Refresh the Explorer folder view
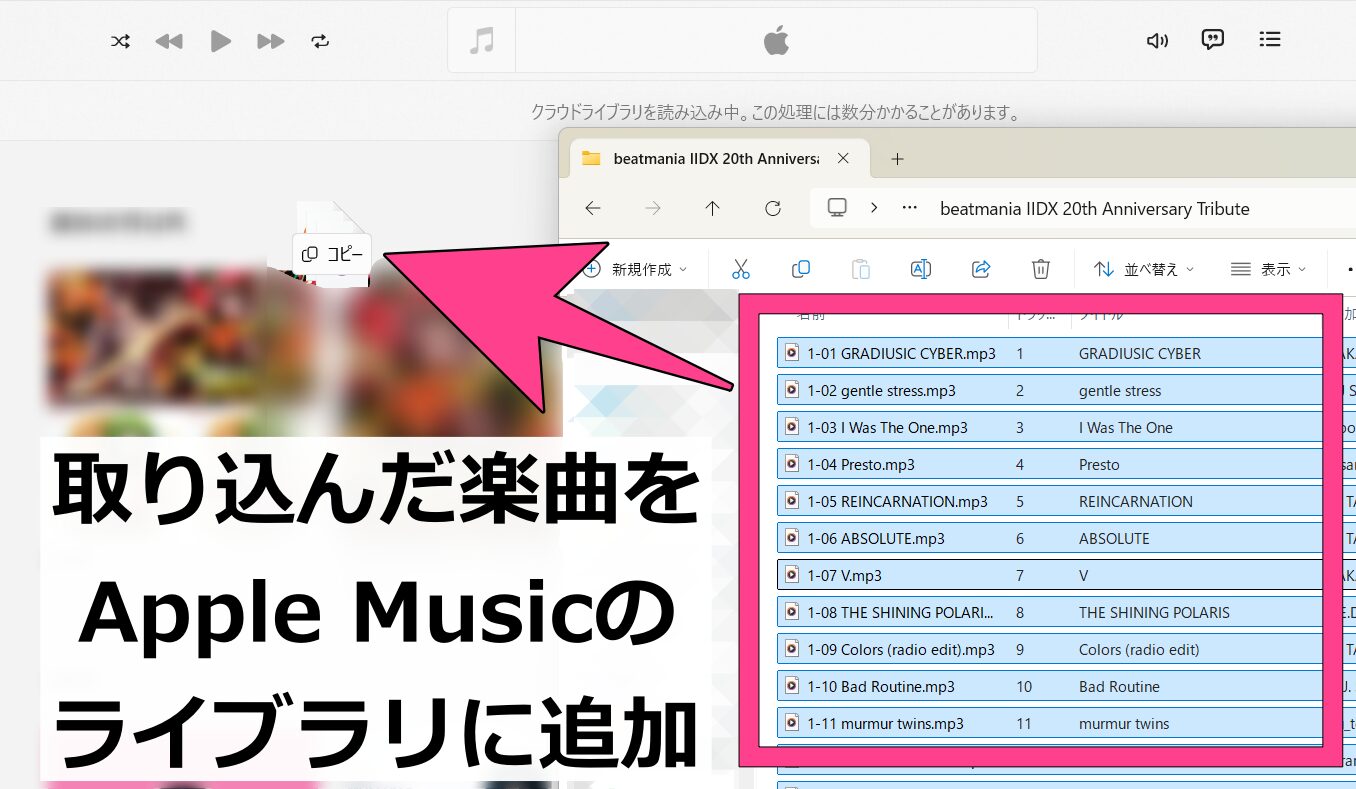The height and width of the screenshot is (789, 1356). click(x=772, y=208)
